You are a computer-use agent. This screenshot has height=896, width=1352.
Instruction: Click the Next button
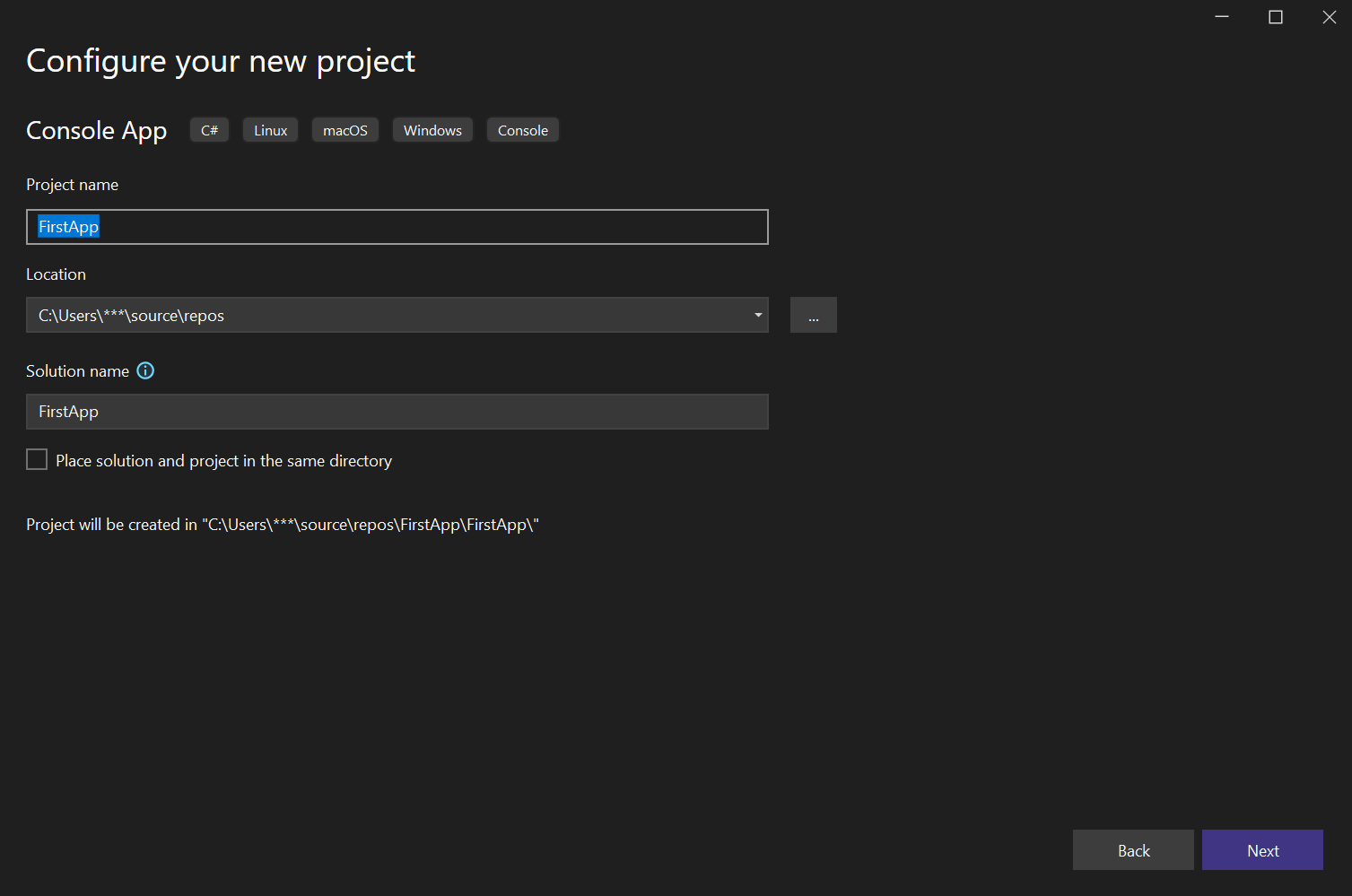click(1261, 849)
